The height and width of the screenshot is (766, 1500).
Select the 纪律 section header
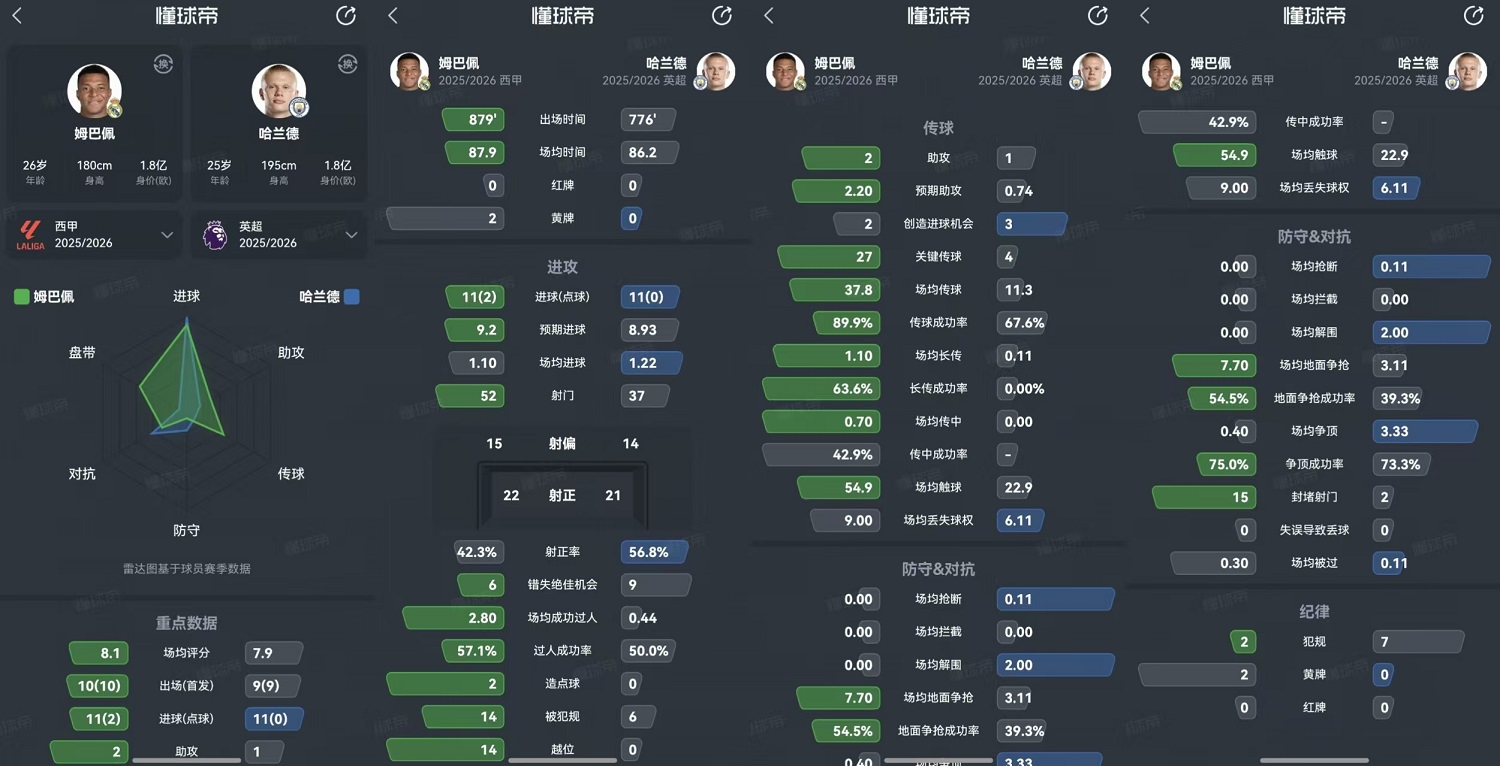pos(1314,611)
